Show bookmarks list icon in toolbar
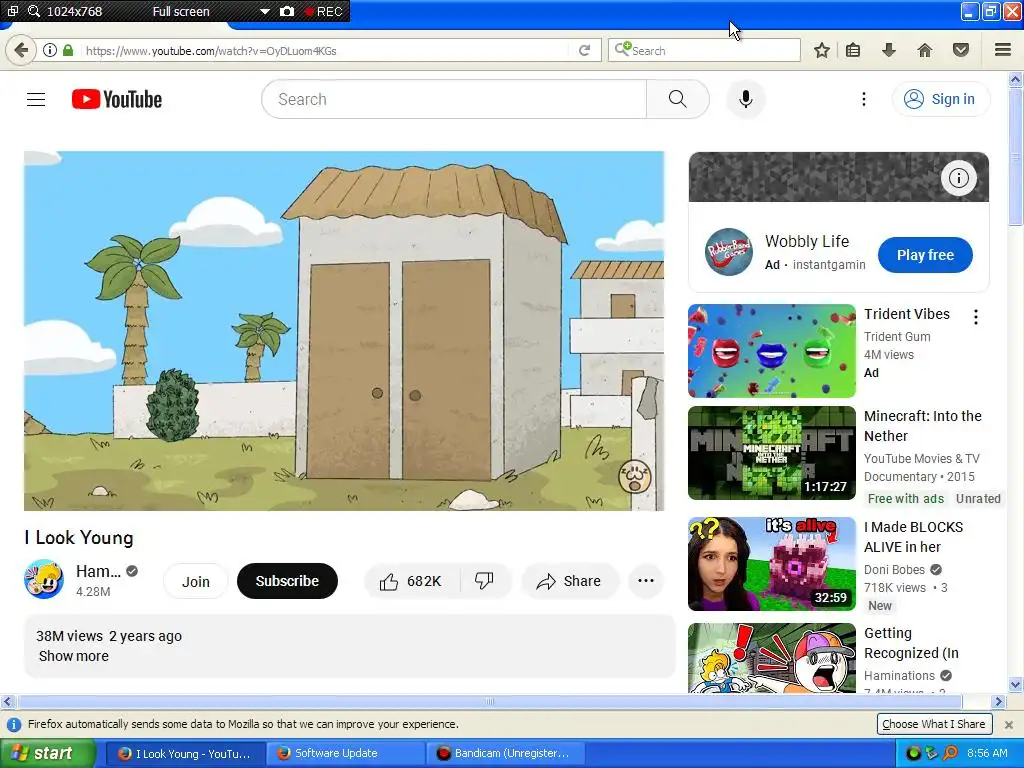The image size is (1024, 768). coord(853,50)
